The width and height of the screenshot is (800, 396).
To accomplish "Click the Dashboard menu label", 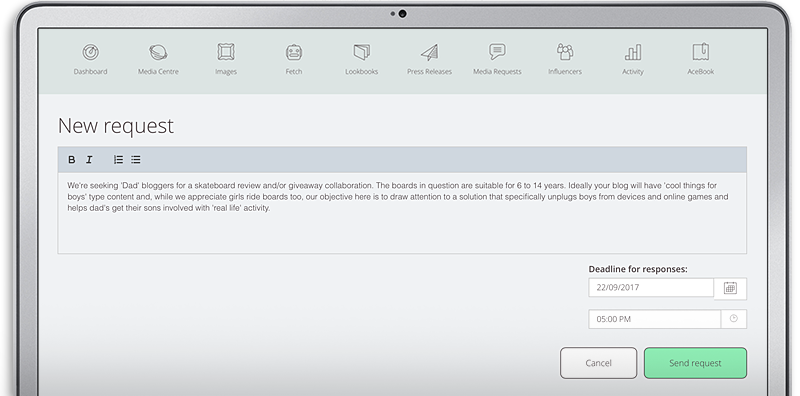I will [x=90, y=72].
